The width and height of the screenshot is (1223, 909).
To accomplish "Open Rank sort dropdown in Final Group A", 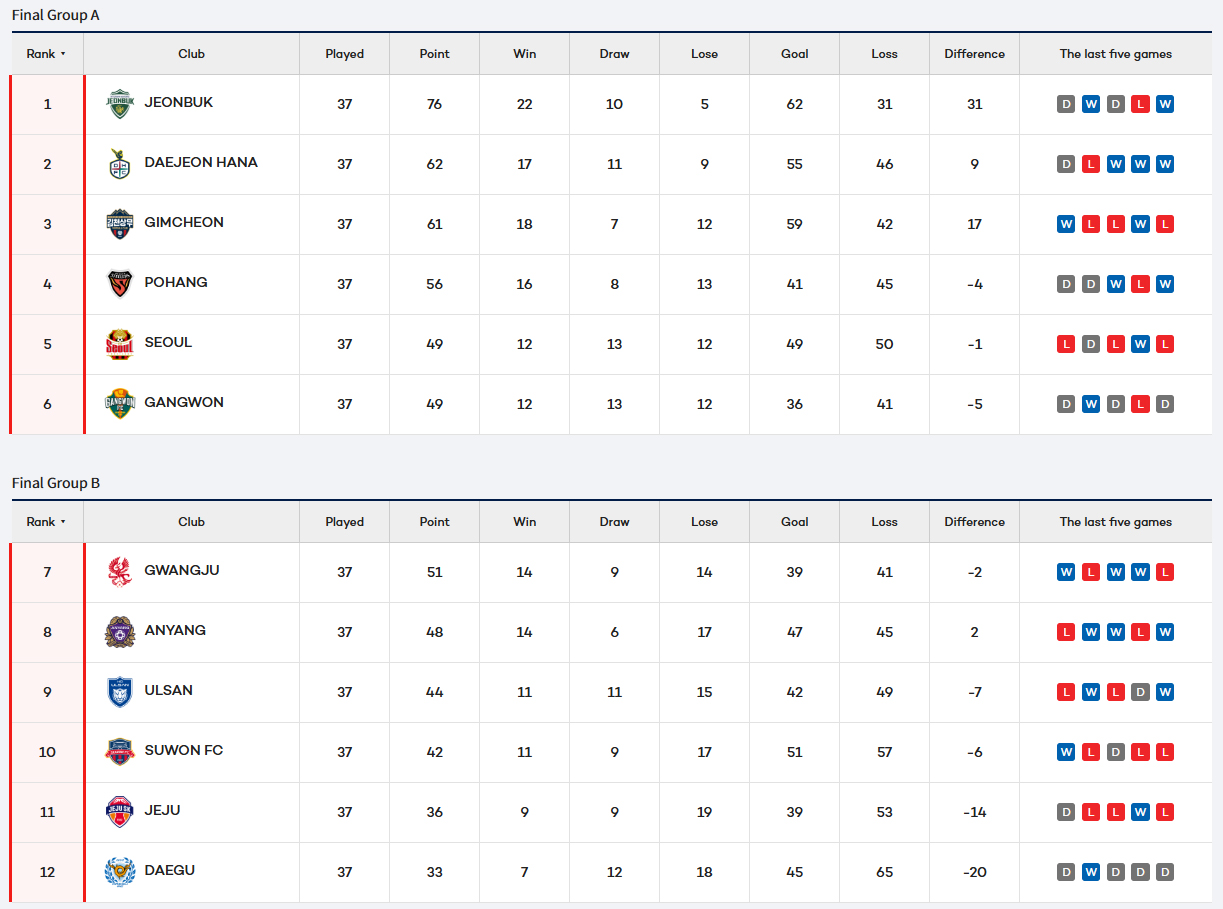I will tap(47, 54).
